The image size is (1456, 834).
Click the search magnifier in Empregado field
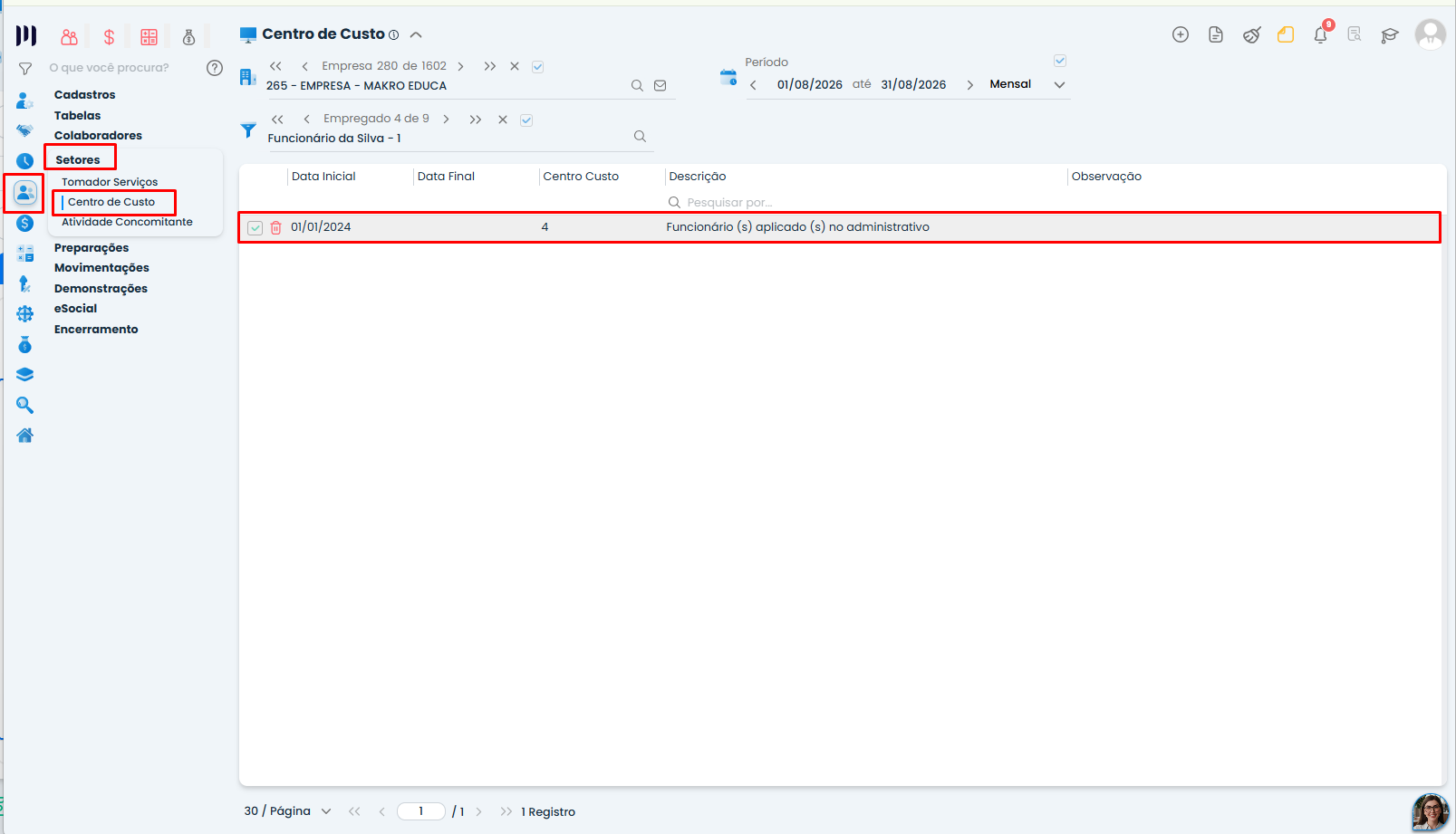pos(640,137)
